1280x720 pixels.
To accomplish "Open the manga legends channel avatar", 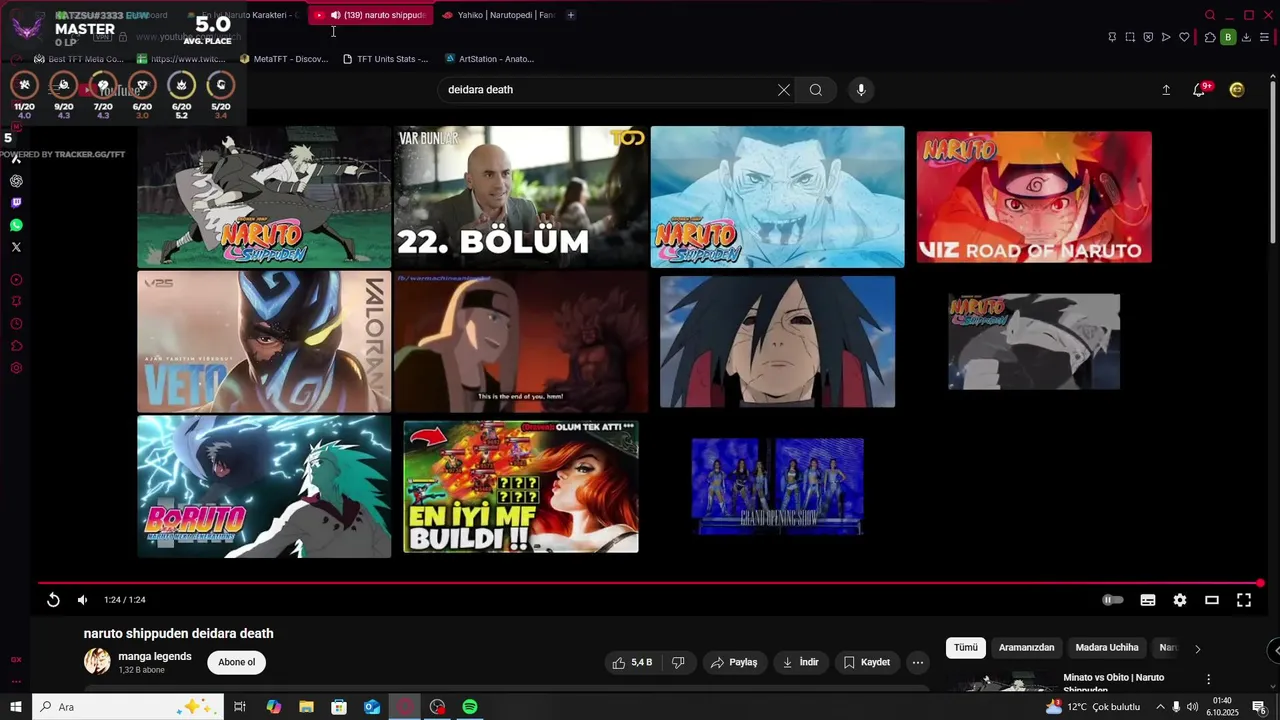I will [97, 662].
